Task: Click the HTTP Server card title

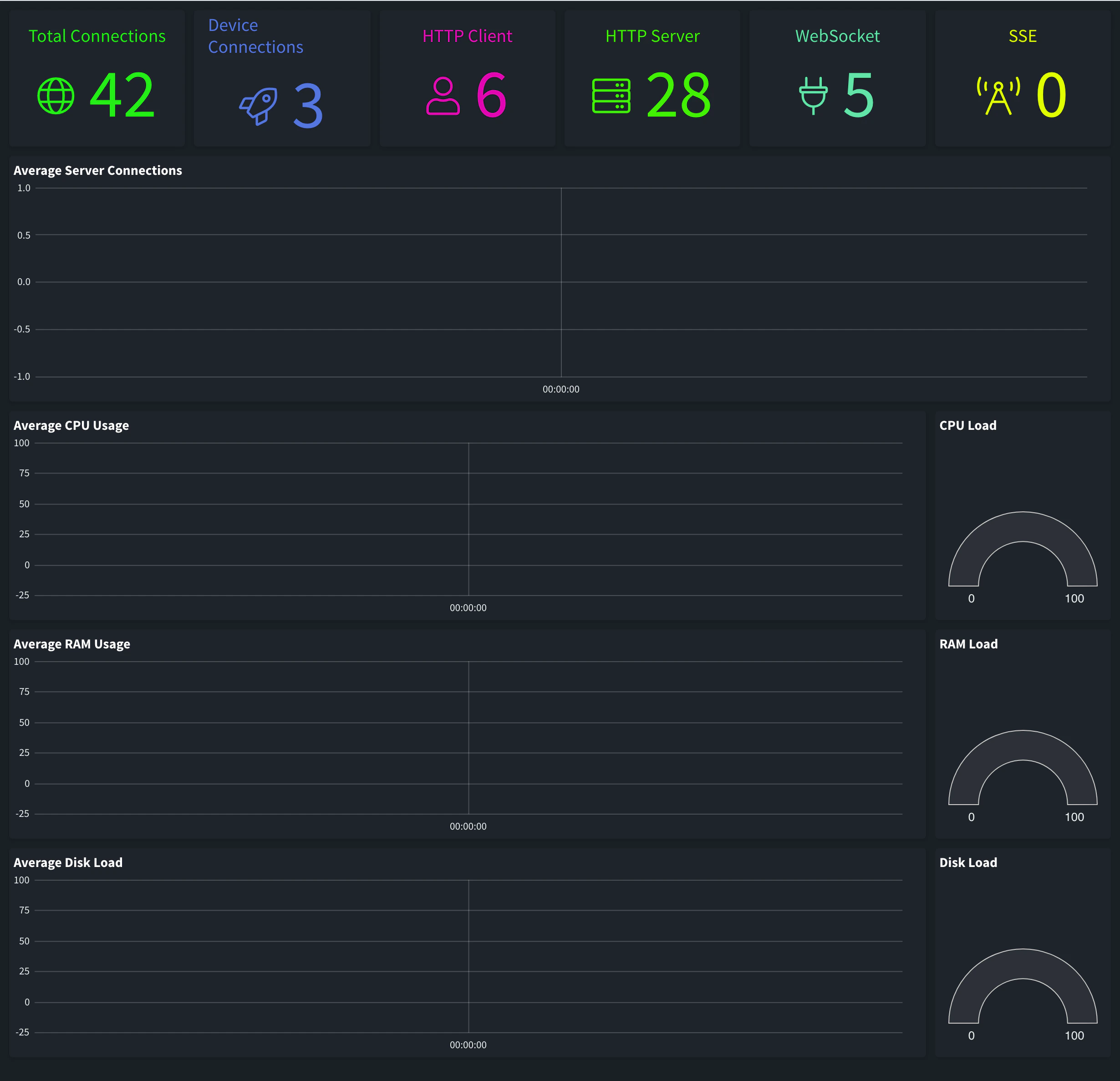Action: click(x=652, y=36)
